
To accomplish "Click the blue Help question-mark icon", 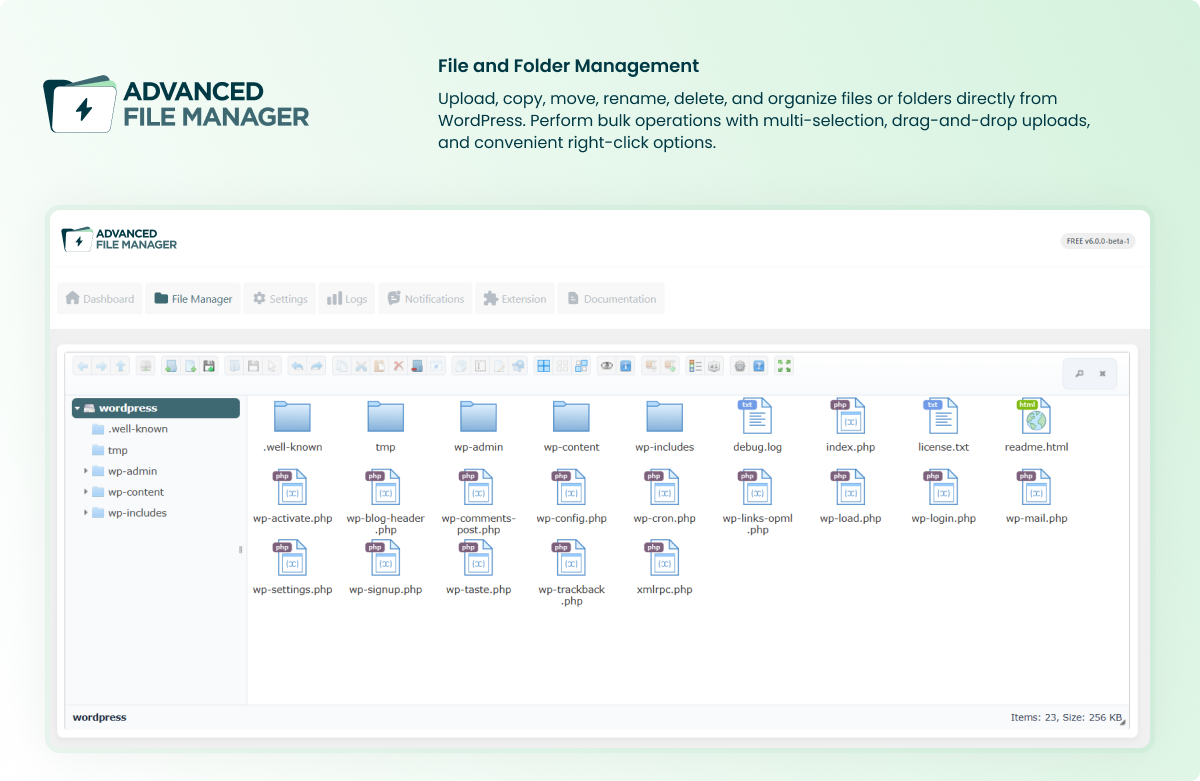I will (x=759, y=367).
